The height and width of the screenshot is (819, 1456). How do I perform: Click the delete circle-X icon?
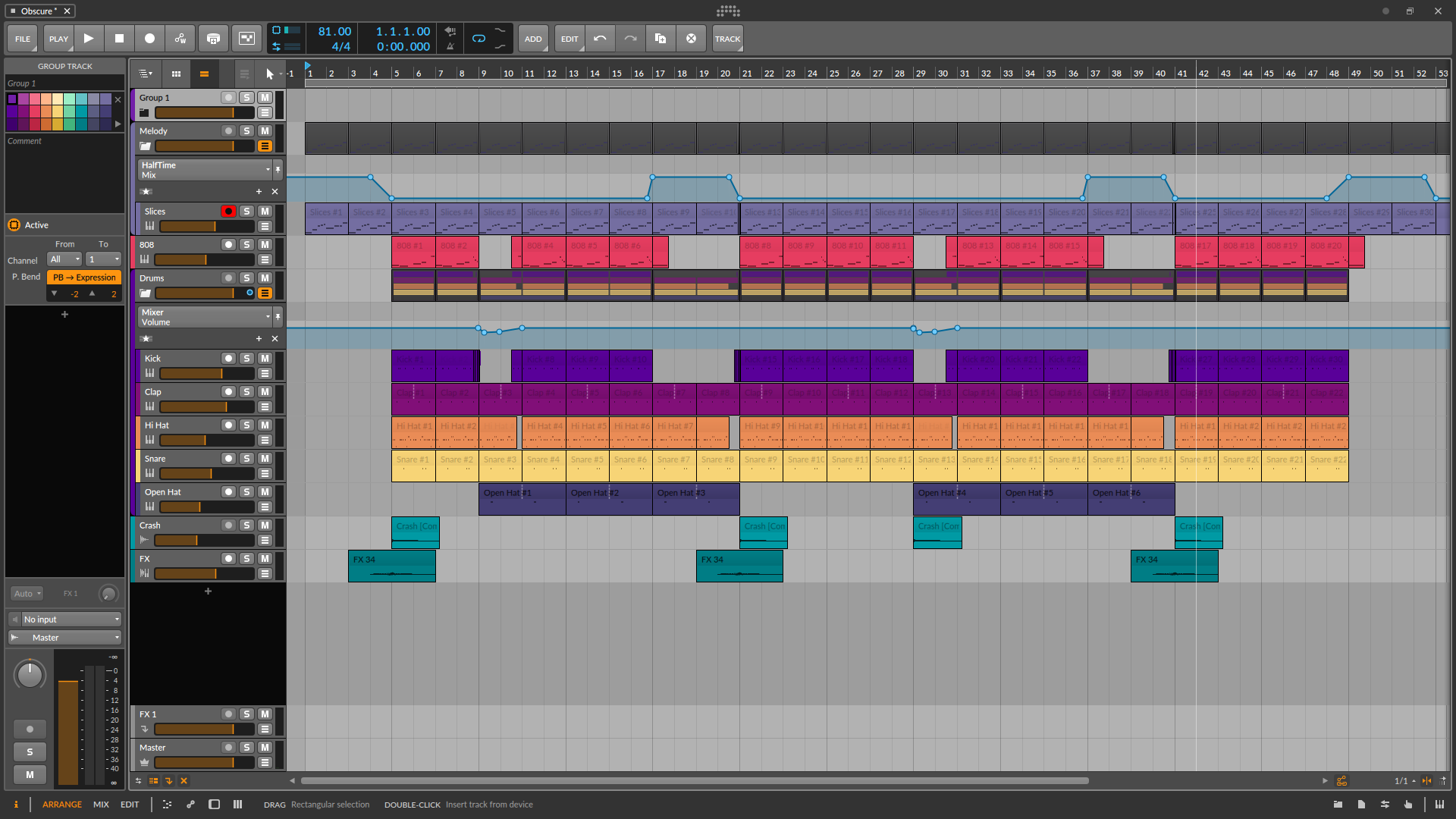691,39
